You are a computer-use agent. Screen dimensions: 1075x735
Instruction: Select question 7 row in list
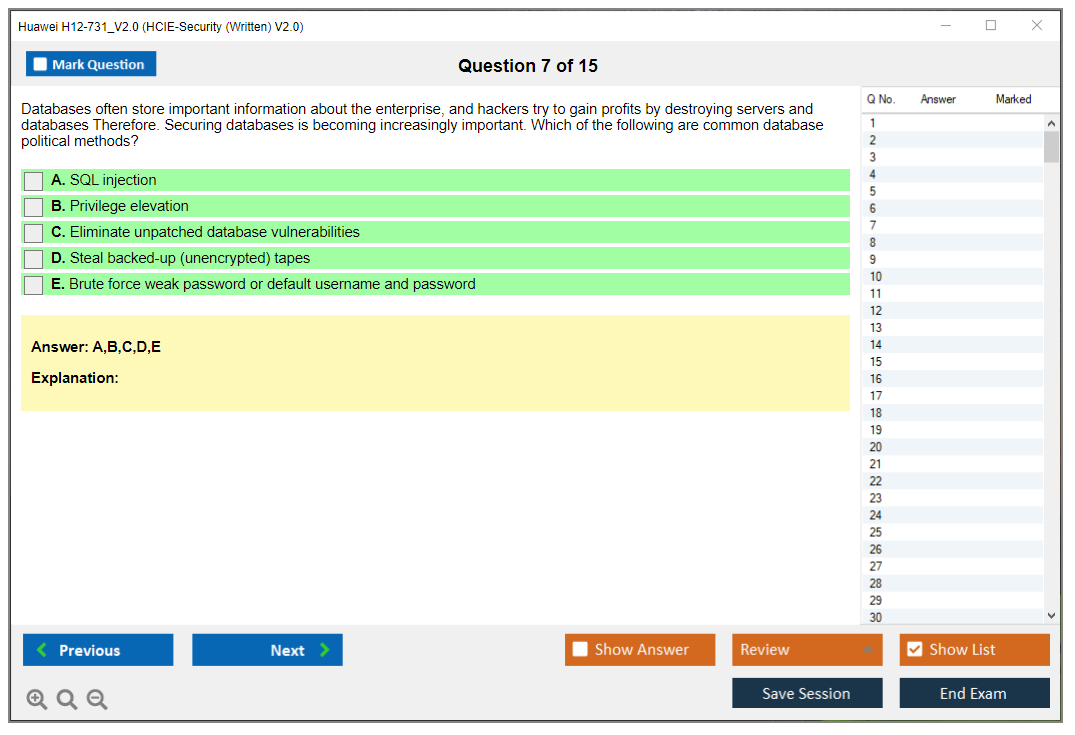coord(874,225)
